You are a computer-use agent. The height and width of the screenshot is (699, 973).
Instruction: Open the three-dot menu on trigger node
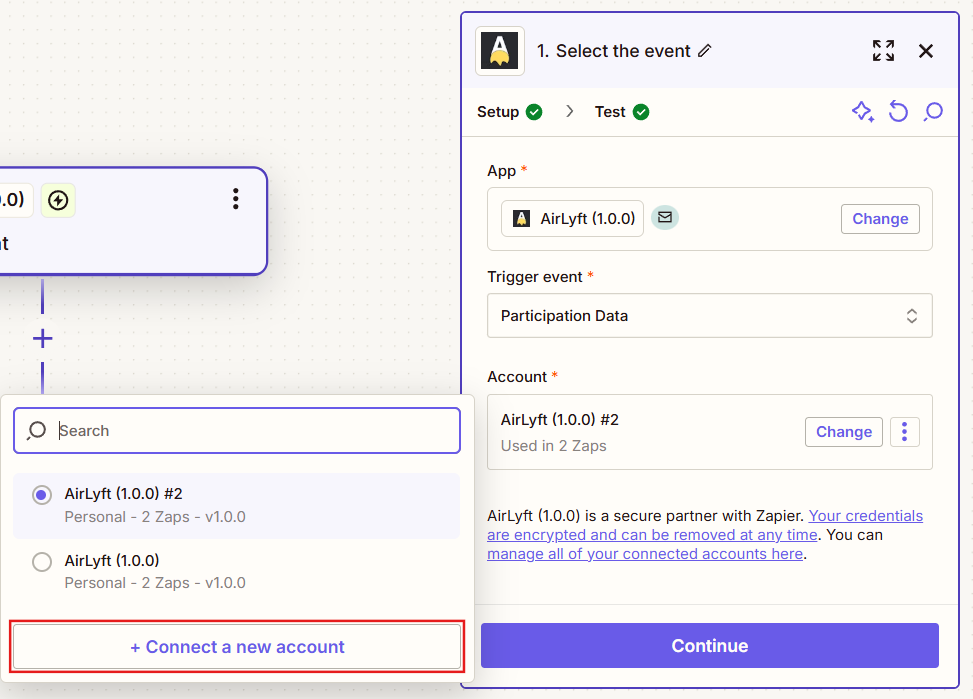click(235, 199)
